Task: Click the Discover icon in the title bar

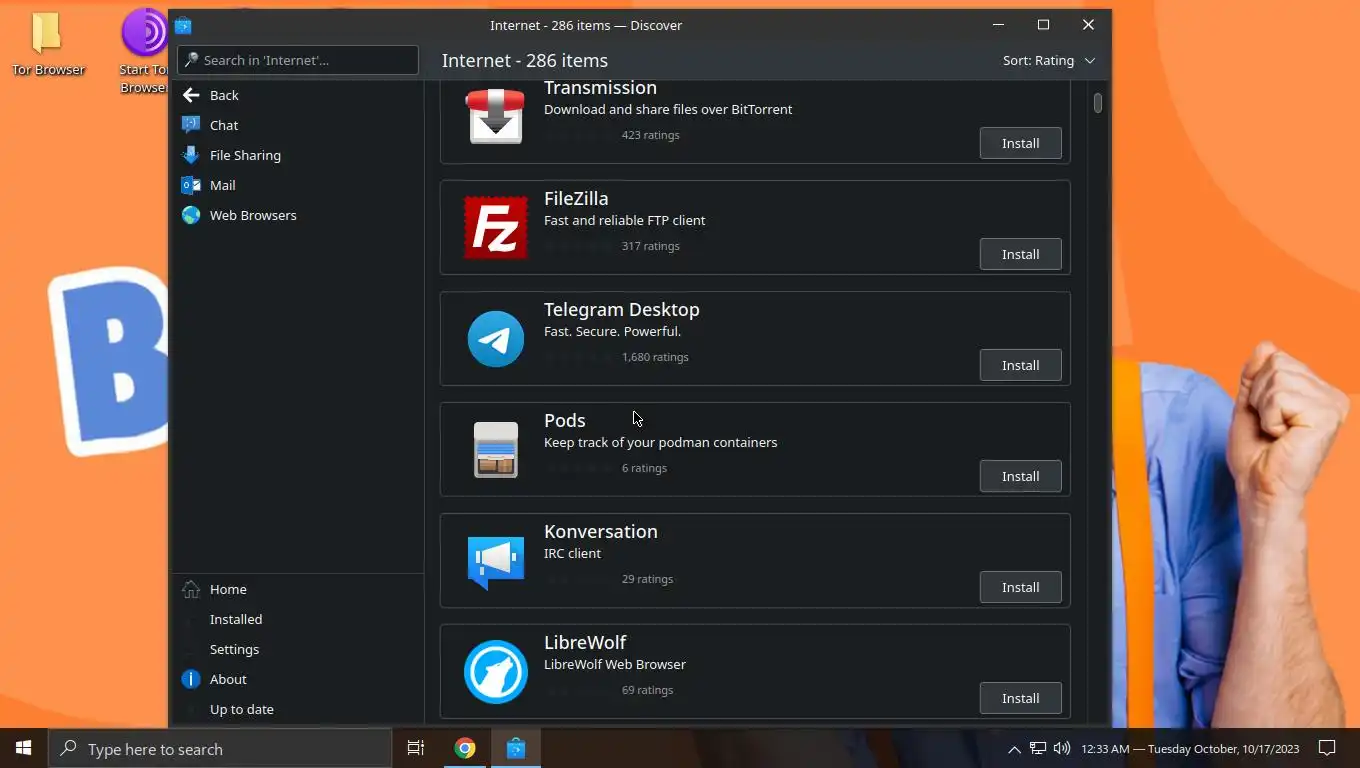Action: pyautogui.click(x=183, y=25)
